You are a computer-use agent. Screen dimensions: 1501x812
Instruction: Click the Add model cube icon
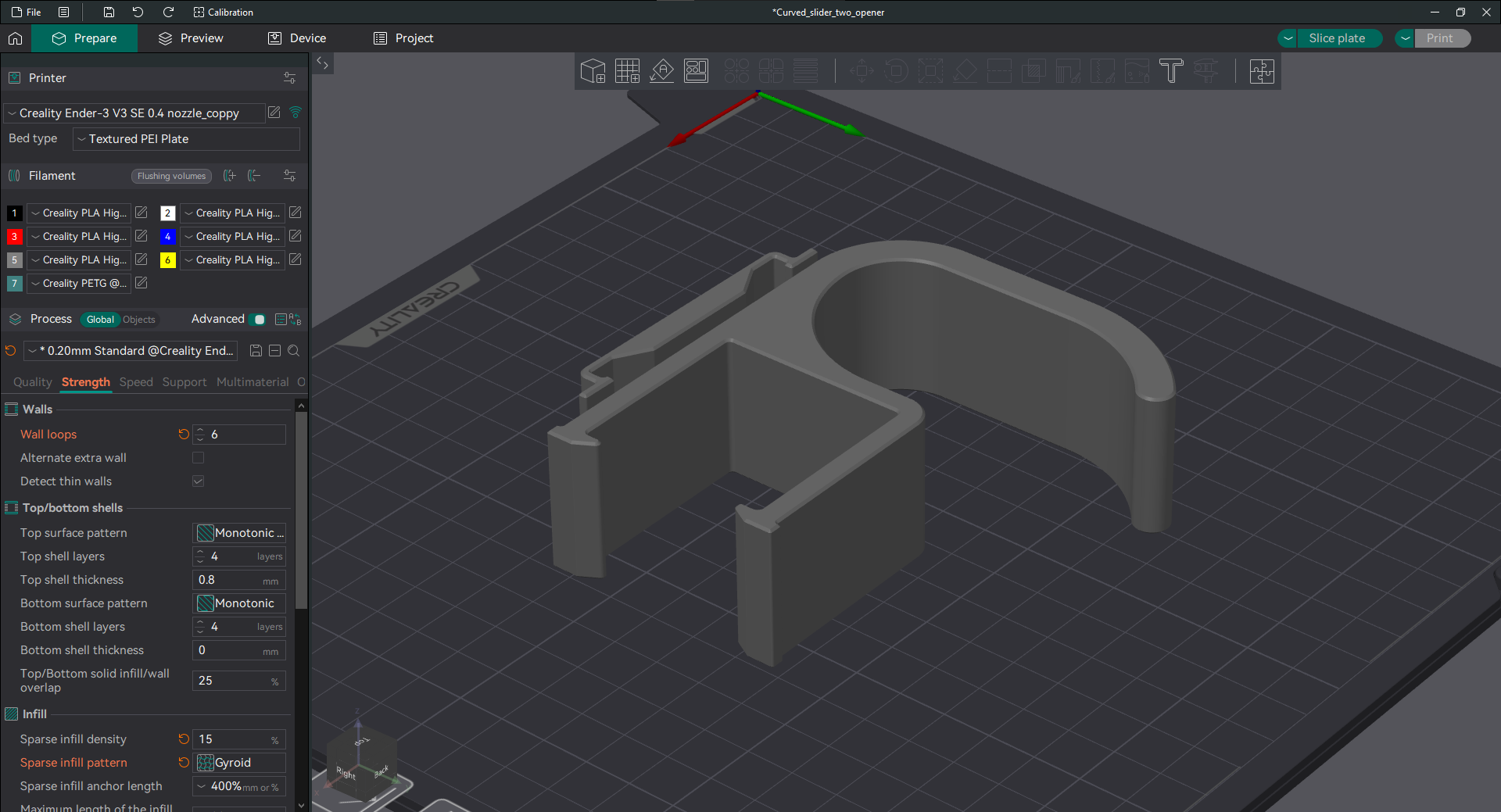593,71
